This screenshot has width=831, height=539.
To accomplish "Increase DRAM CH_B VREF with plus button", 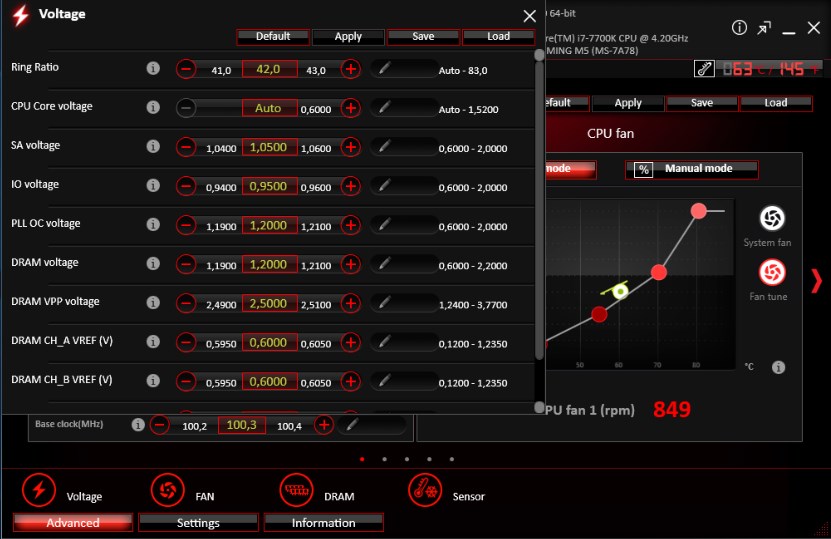I will 350,381.
